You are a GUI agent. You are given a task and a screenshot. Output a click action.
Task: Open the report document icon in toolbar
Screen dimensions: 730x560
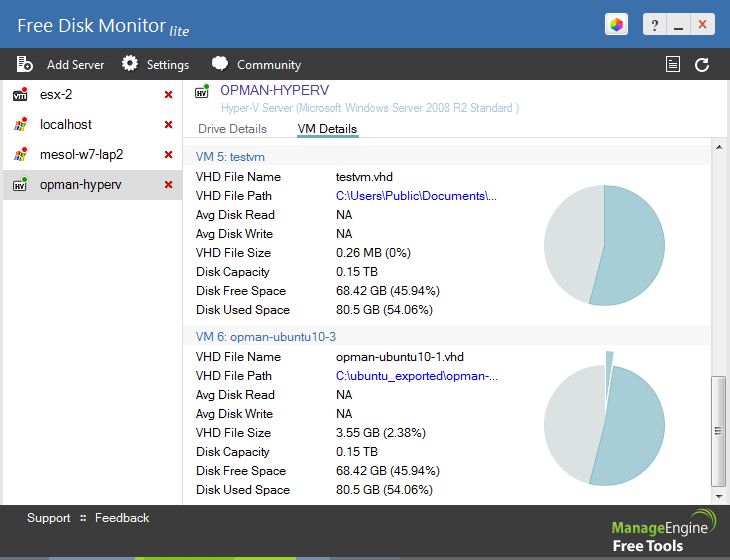point(672,64)
